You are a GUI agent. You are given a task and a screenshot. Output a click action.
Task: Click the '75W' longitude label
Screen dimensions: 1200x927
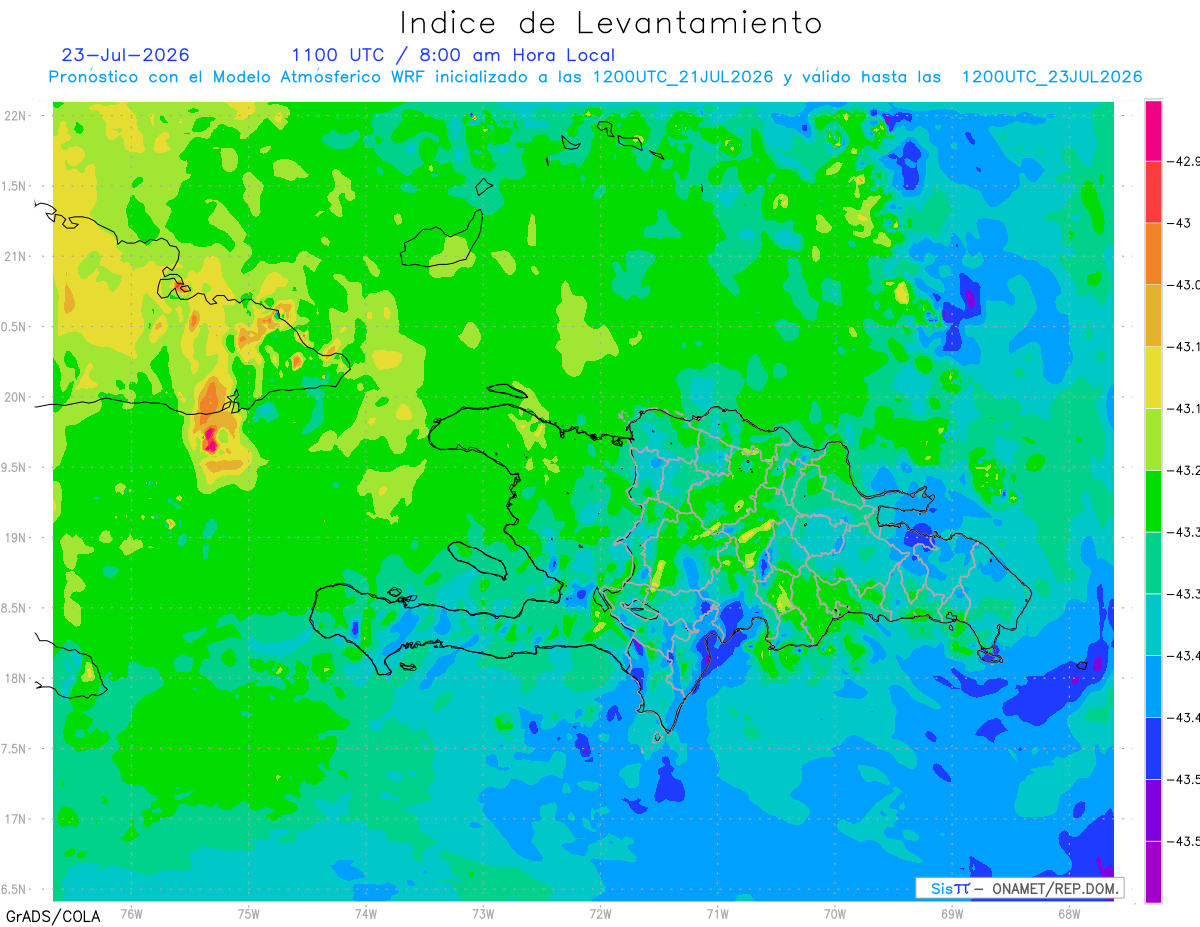249,913
